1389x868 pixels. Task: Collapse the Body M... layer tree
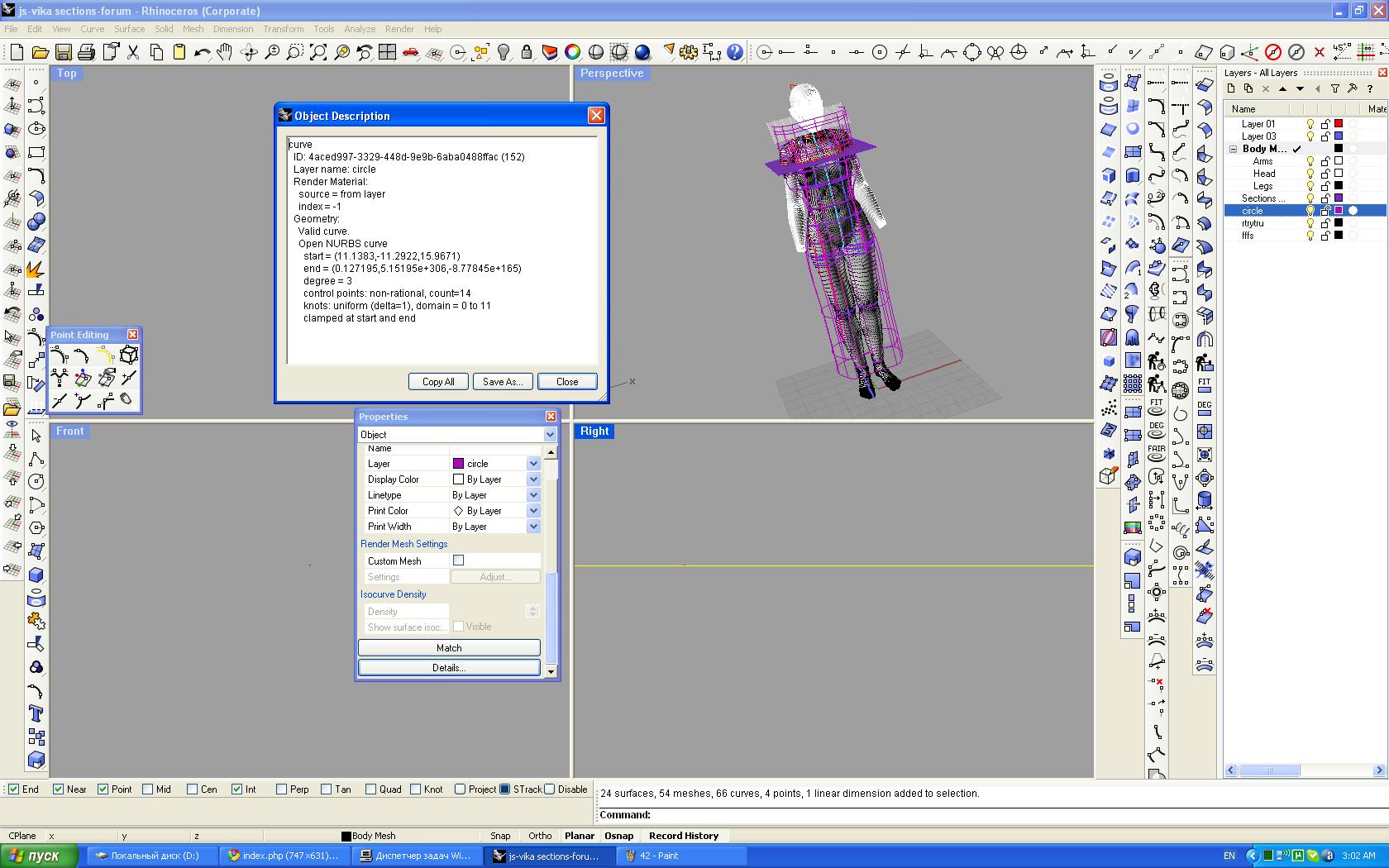(x=1233, y=149)
